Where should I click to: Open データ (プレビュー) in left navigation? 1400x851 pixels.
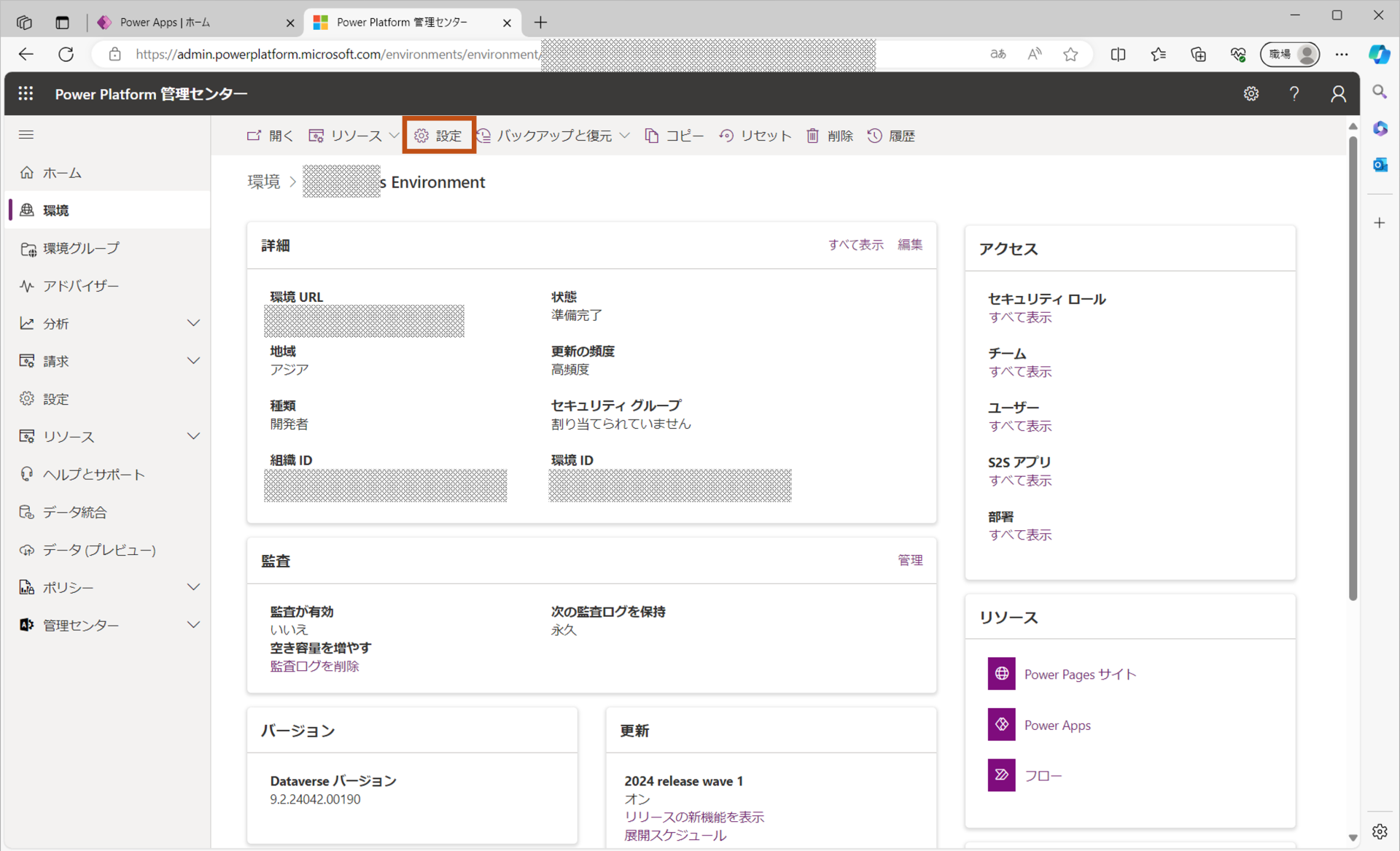pyautogui.click(x=108, y=550)
